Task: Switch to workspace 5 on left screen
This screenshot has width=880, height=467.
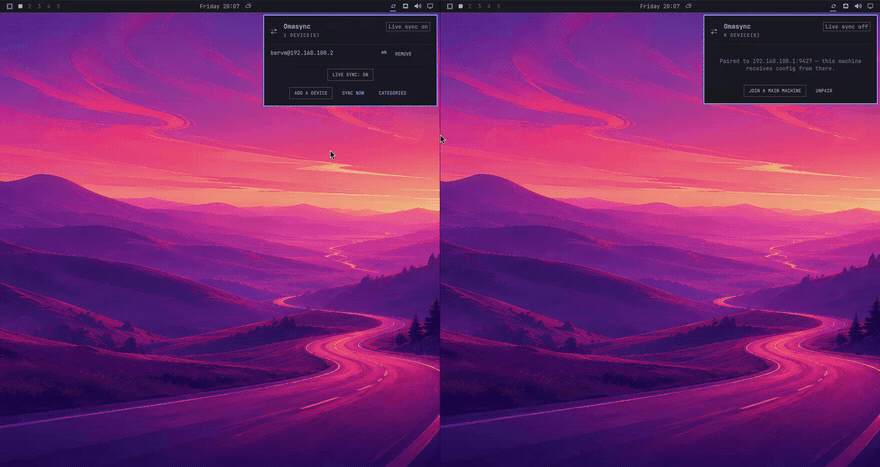Action: point(58,6)
